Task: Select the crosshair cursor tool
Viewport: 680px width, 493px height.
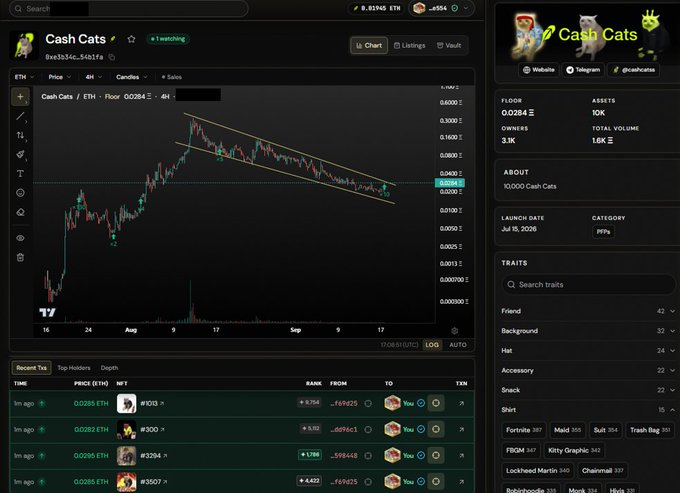Action: click(x=20, y=97)
